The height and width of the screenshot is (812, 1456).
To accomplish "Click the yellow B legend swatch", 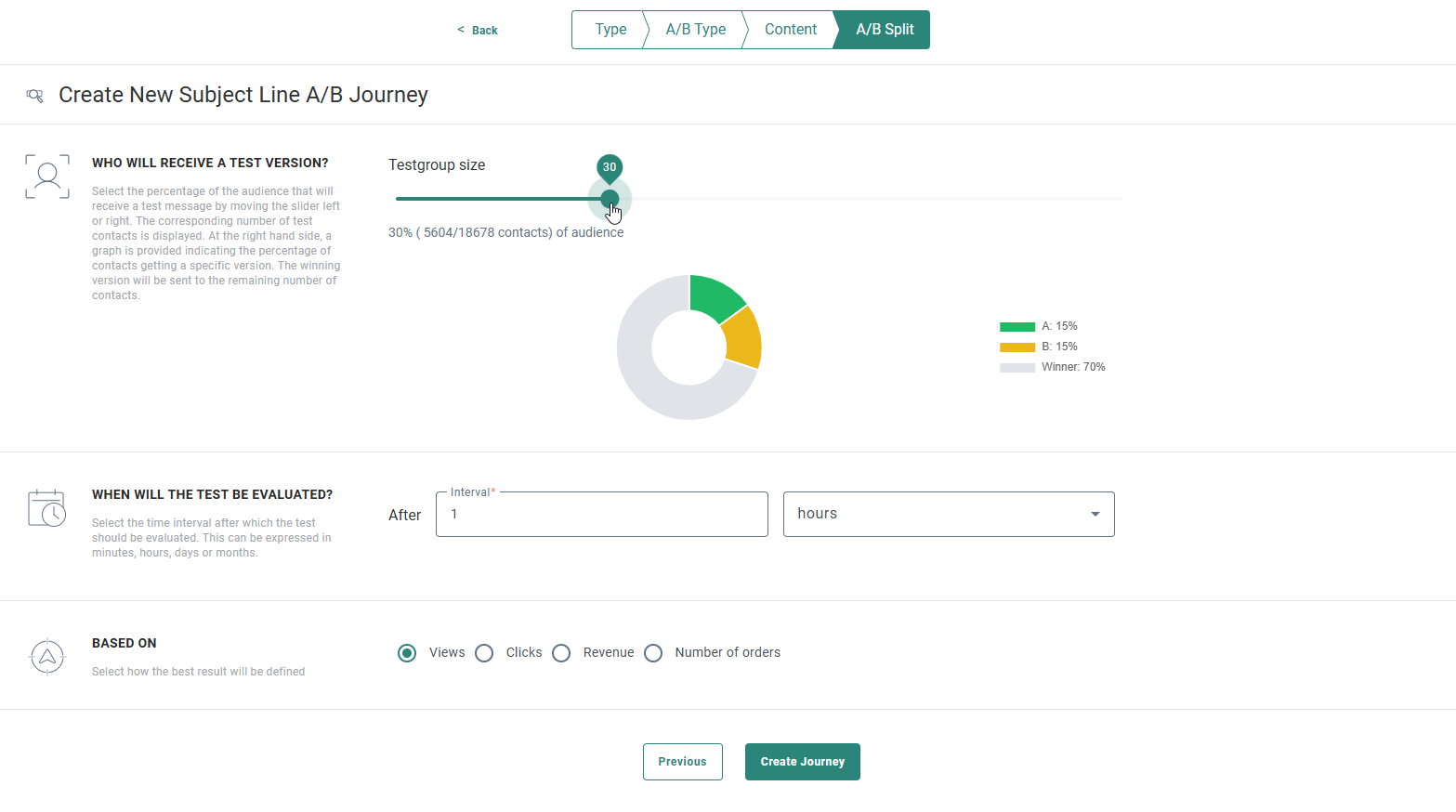I will pyautogui.click(x=1017, y=347).
